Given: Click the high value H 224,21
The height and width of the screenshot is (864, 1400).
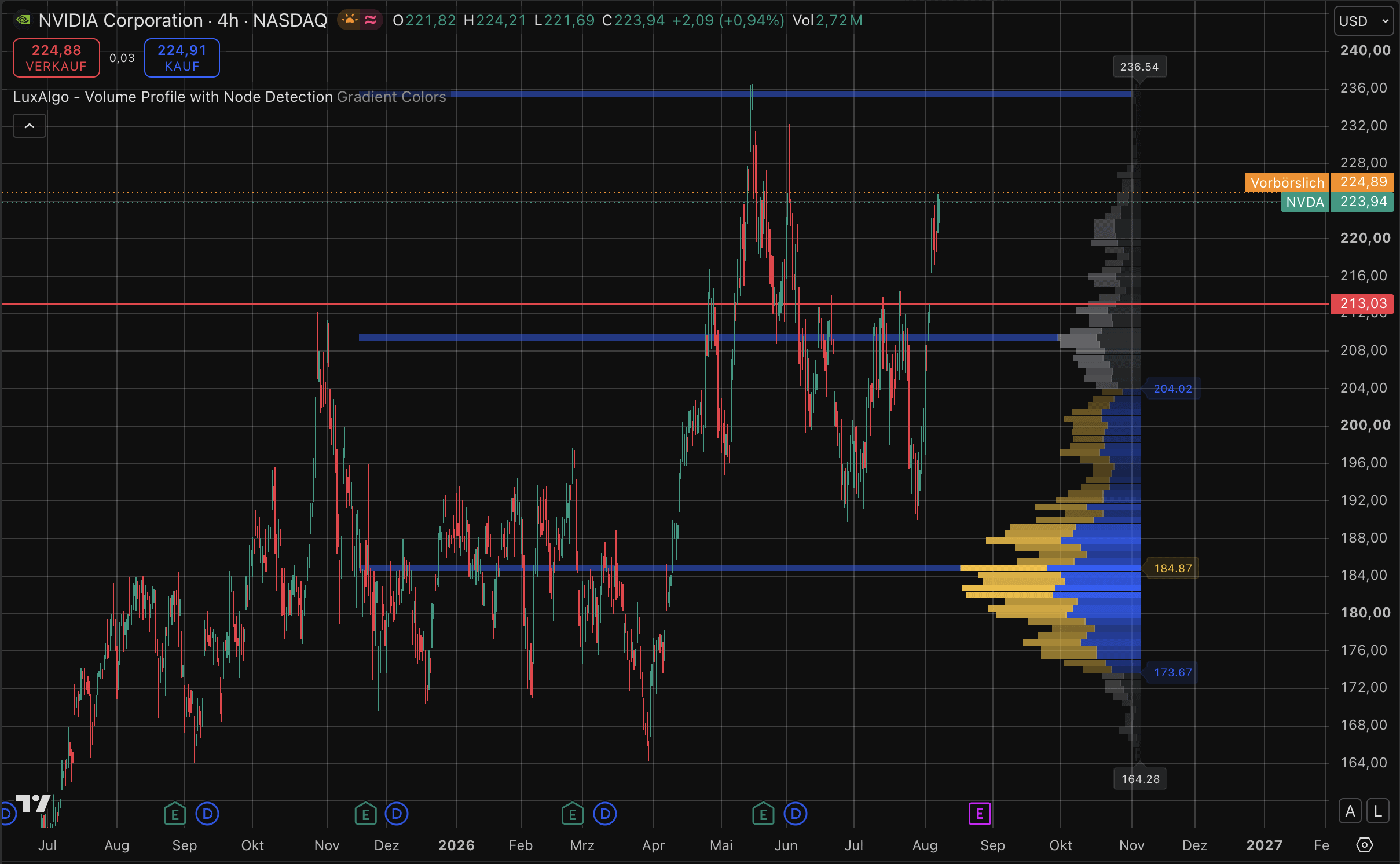Looking at the screenshot, I should pyautogui.click(x=495, y=20).
